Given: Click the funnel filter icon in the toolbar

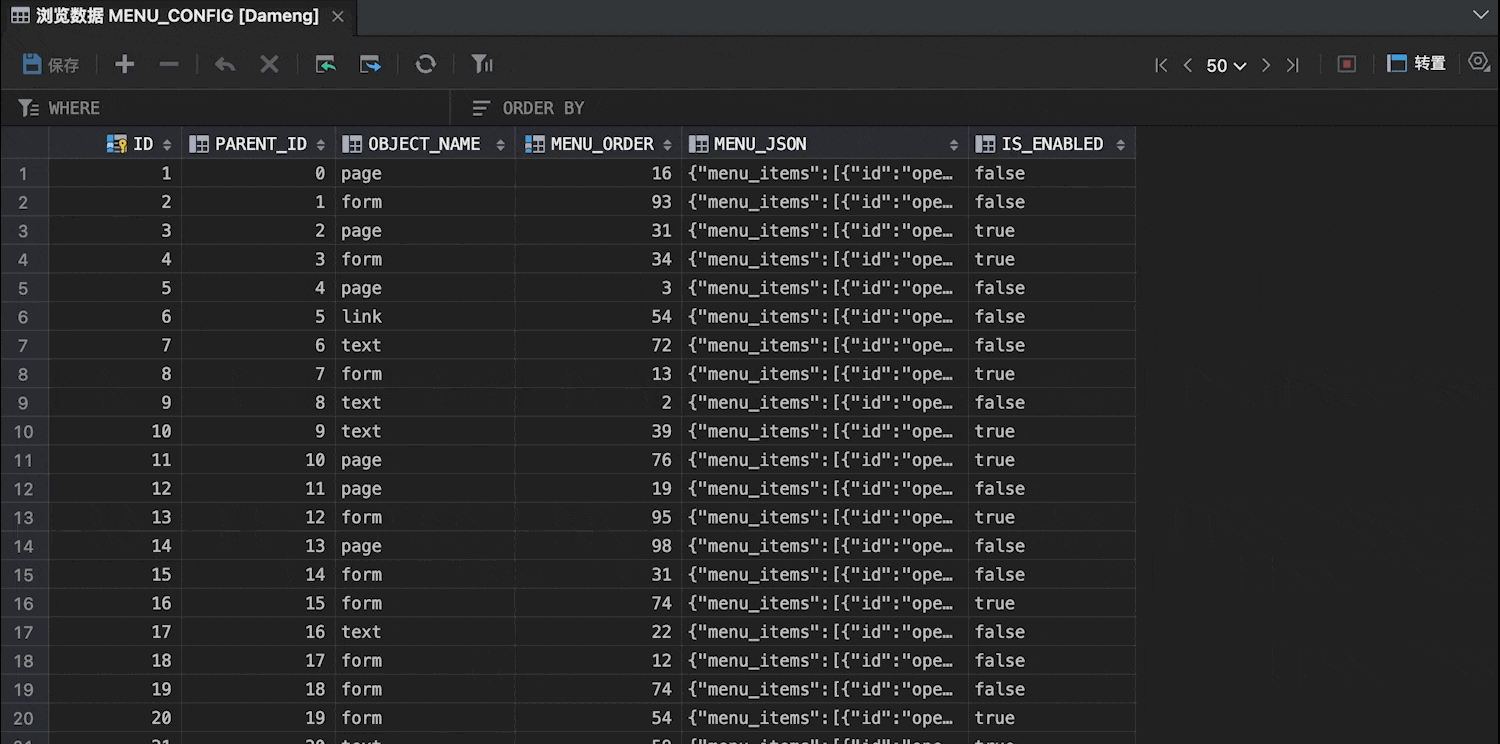Looking at the screenshot, I should [x=482, y=65].
